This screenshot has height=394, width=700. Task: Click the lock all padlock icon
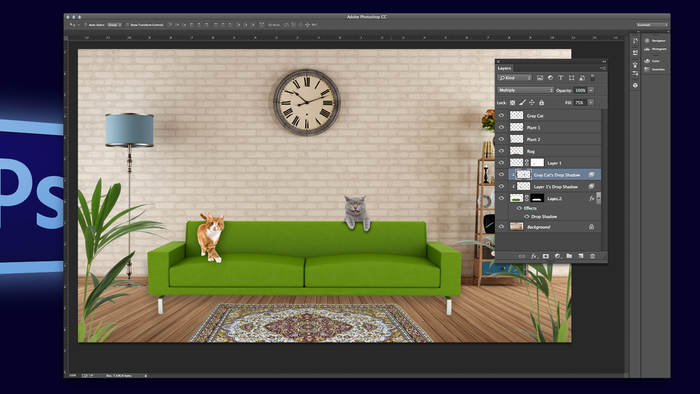(542, 103)
